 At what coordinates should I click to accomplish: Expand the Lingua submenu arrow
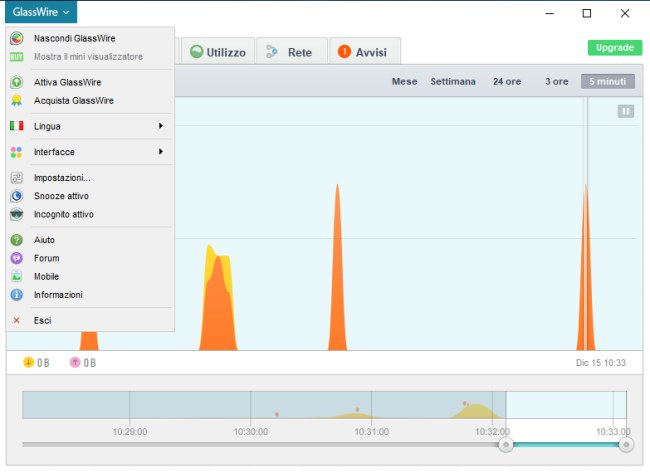(161, 126)
